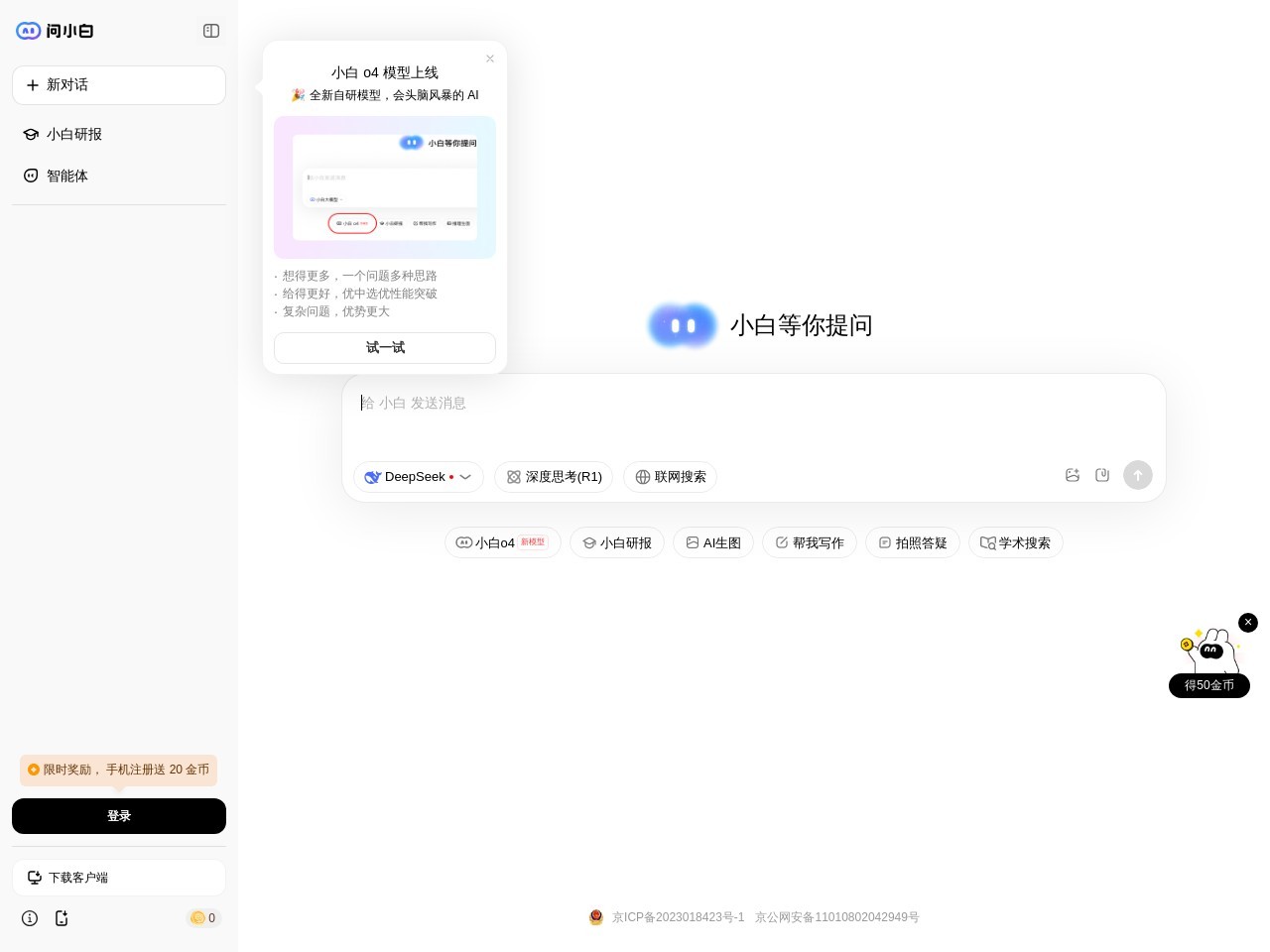
Task: Click the phone download icon in sidebar
Action: point(62,918)
